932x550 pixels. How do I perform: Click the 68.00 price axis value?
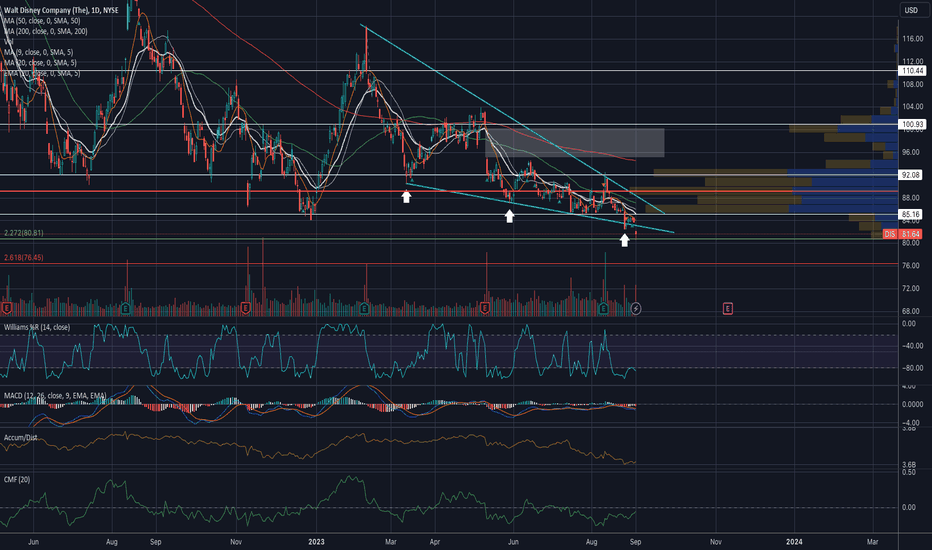coord(911,311)
